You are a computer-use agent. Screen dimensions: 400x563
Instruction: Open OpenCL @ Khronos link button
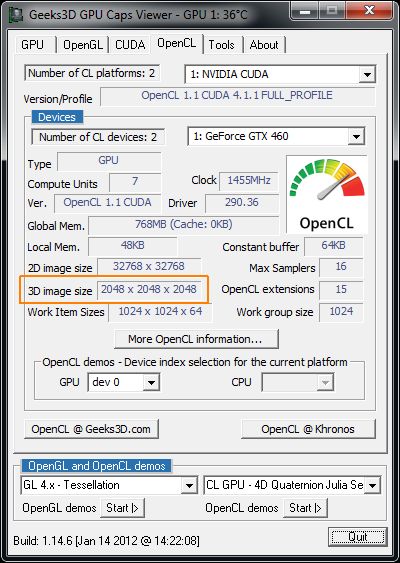(308, 429)
